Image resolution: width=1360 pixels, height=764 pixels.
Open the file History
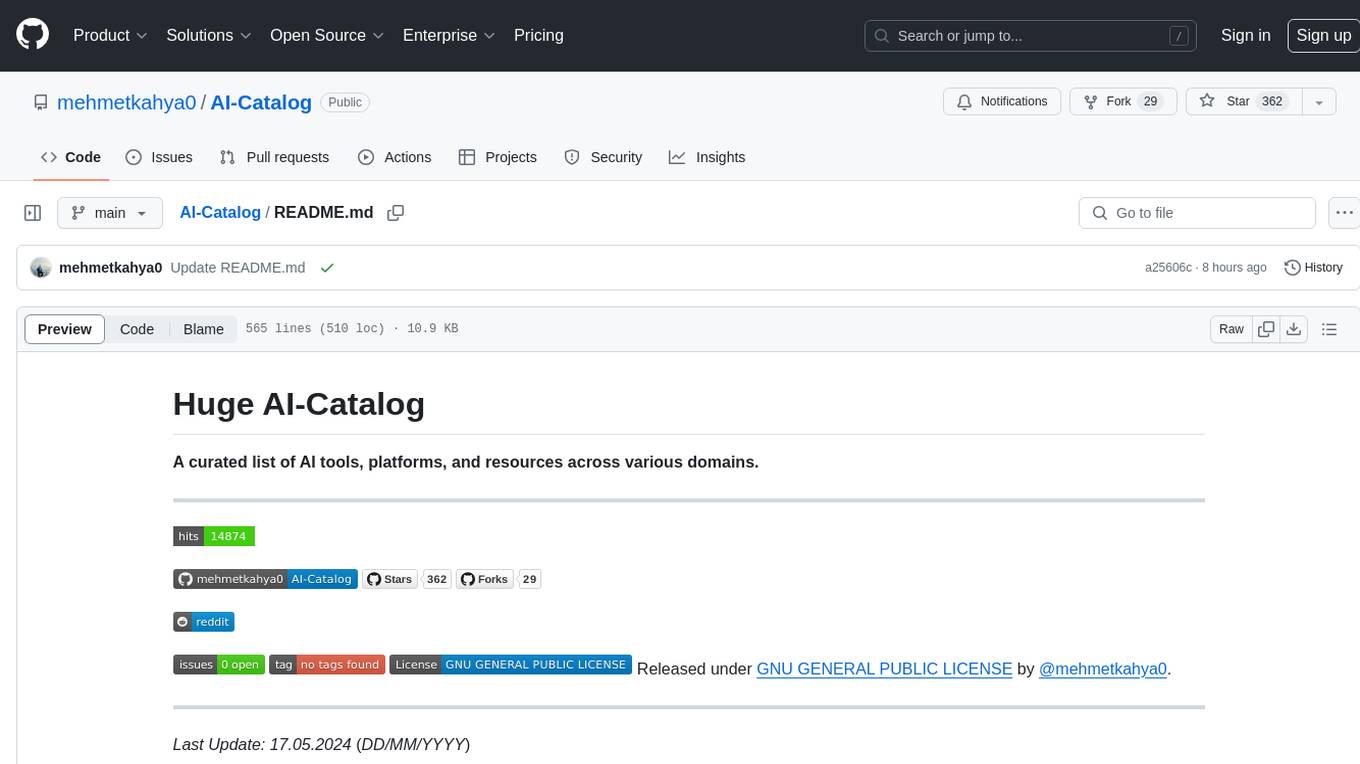(x=1313, y=268)
